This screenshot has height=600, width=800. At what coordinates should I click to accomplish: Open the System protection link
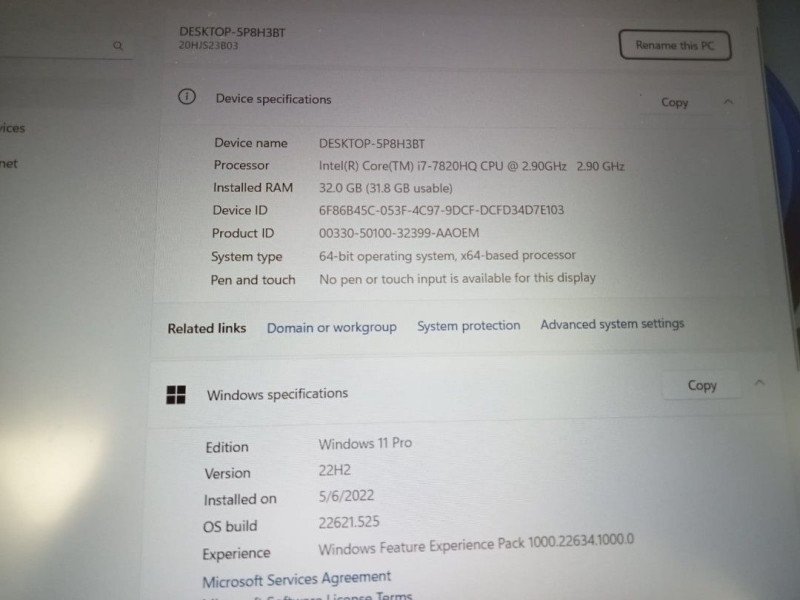[x=468, y=326]
